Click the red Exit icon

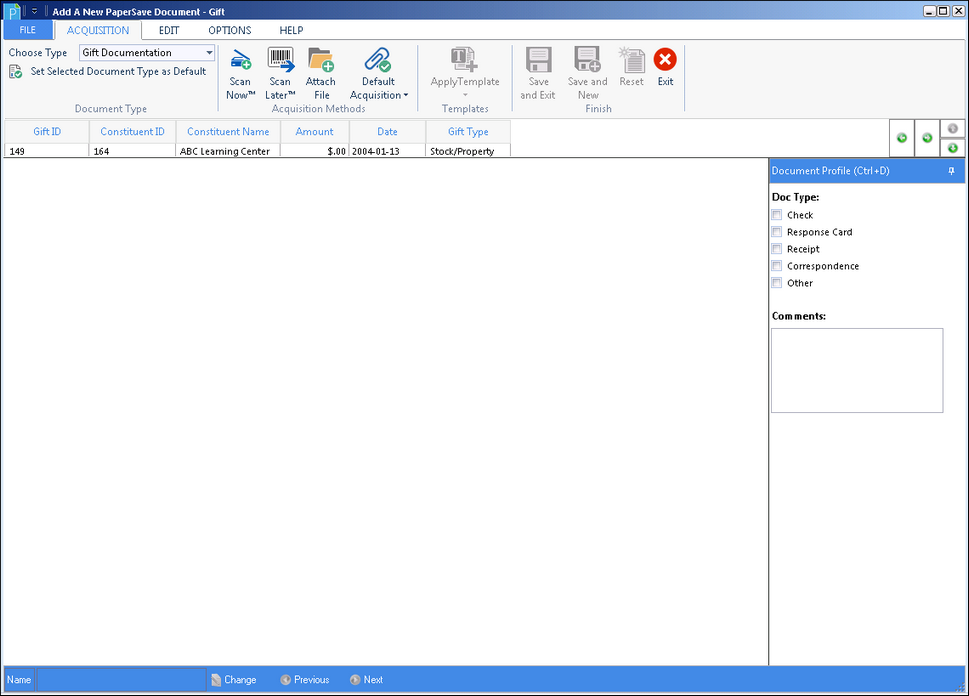[665, 59]
